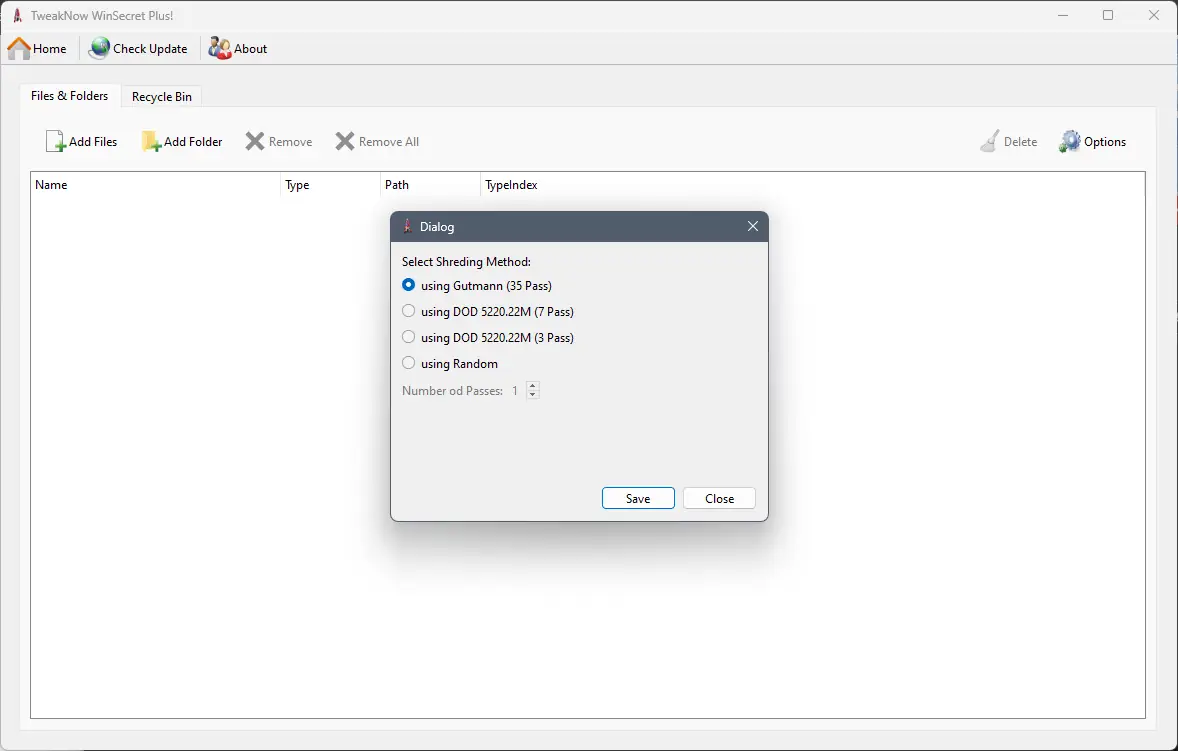Select the using Random shredding method
The image size is (1178, 751).
[408, 362]
